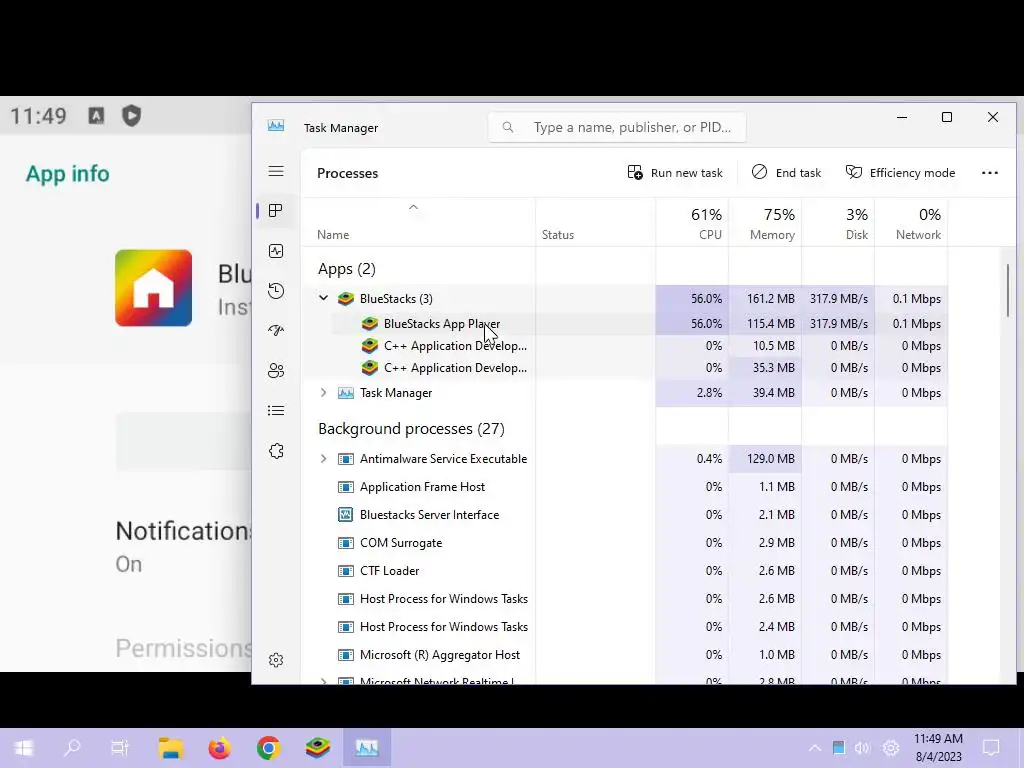Select the BlueStacks (3) row icon

345,298
